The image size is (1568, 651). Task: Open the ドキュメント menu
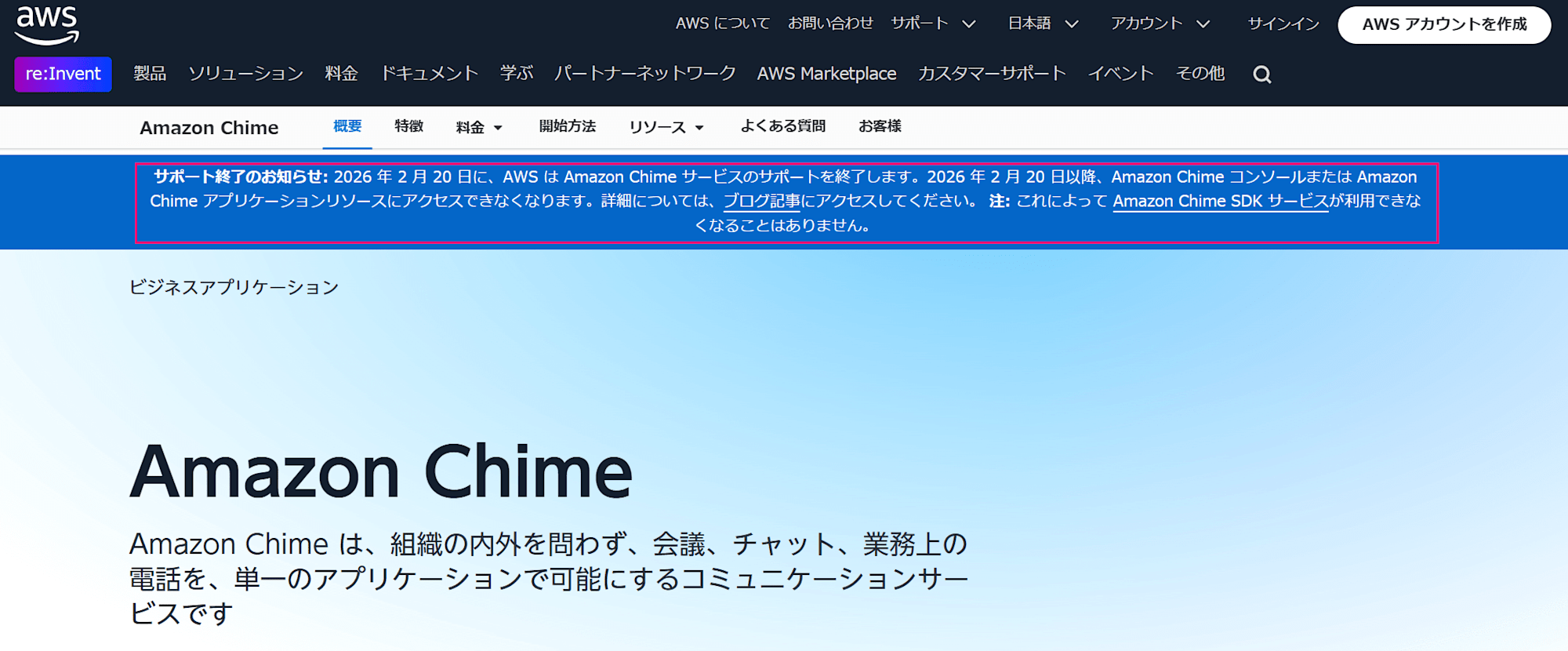point(429,74)
